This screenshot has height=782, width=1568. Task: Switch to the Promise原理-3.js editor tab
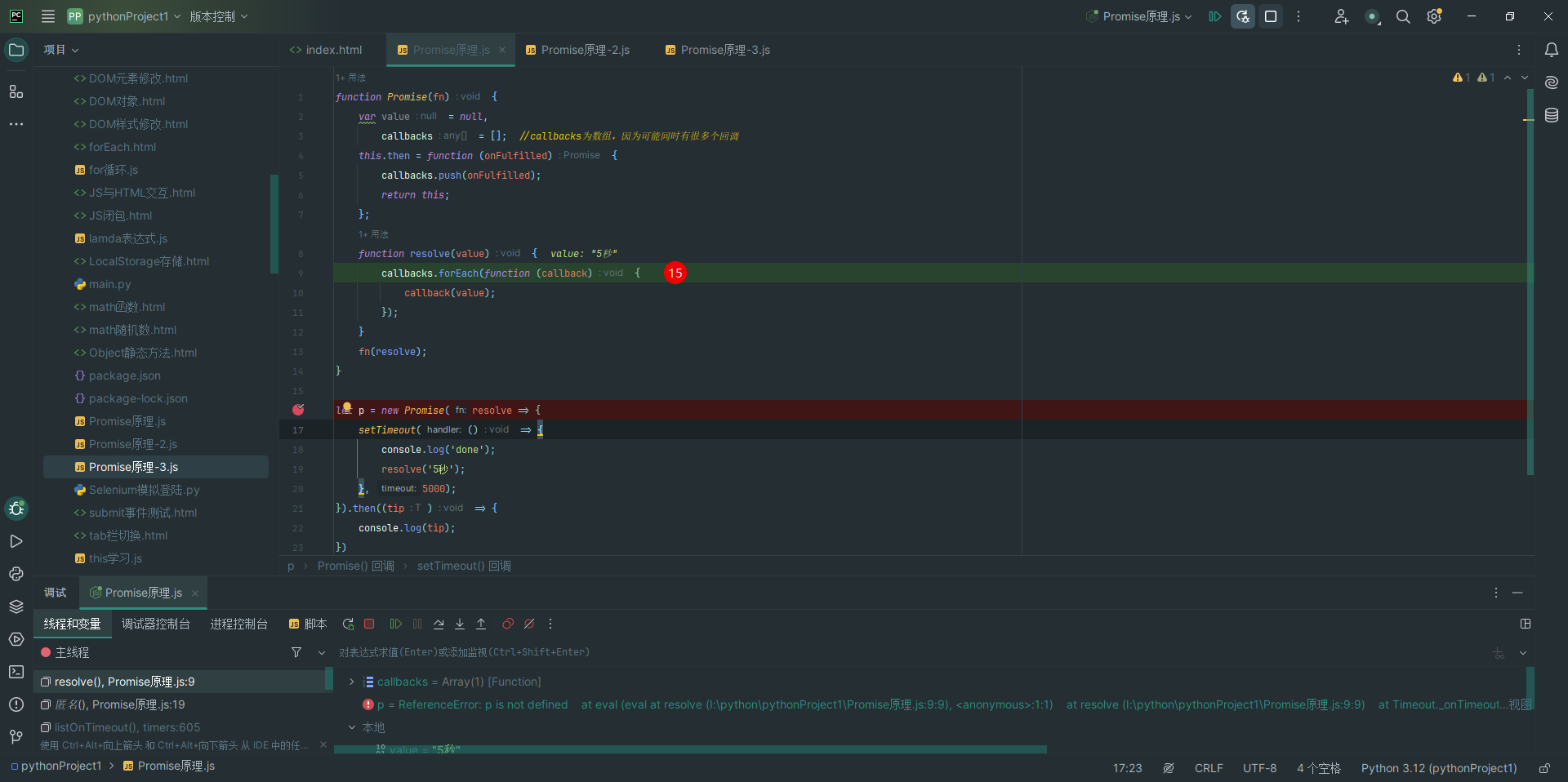718,50
